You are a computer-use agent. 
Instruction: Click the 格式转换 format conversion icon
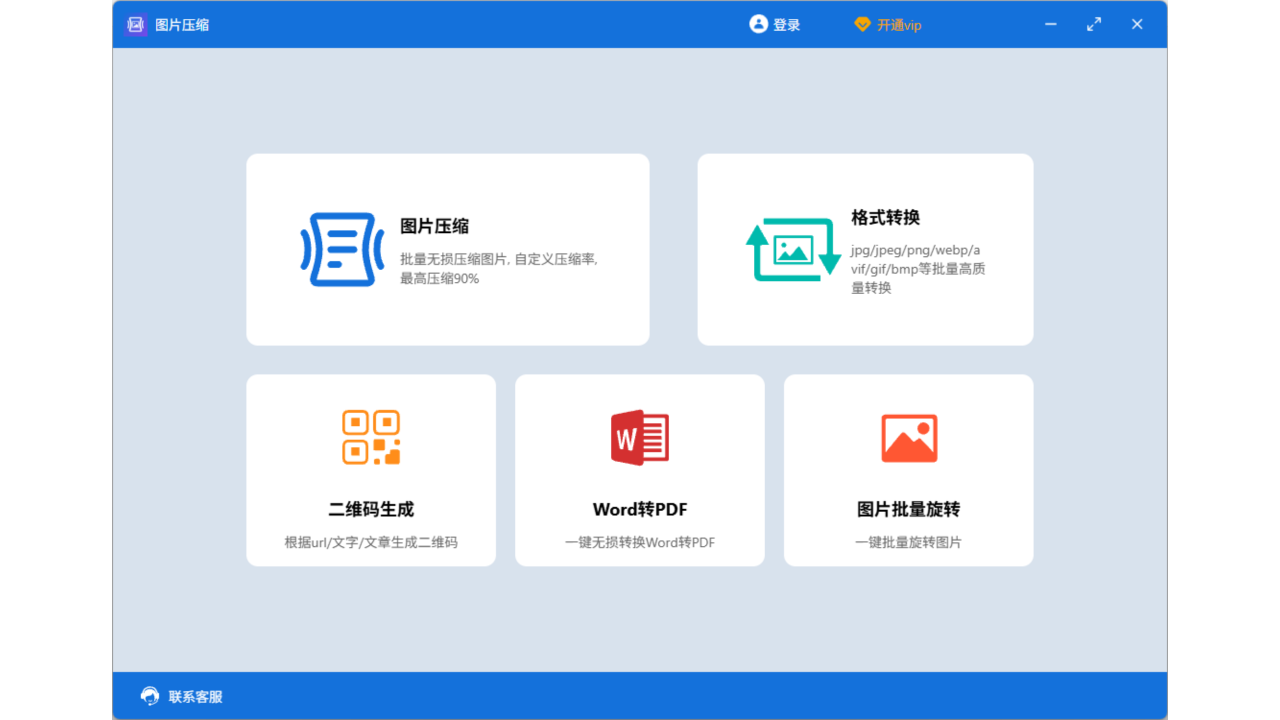pos(790,249)
